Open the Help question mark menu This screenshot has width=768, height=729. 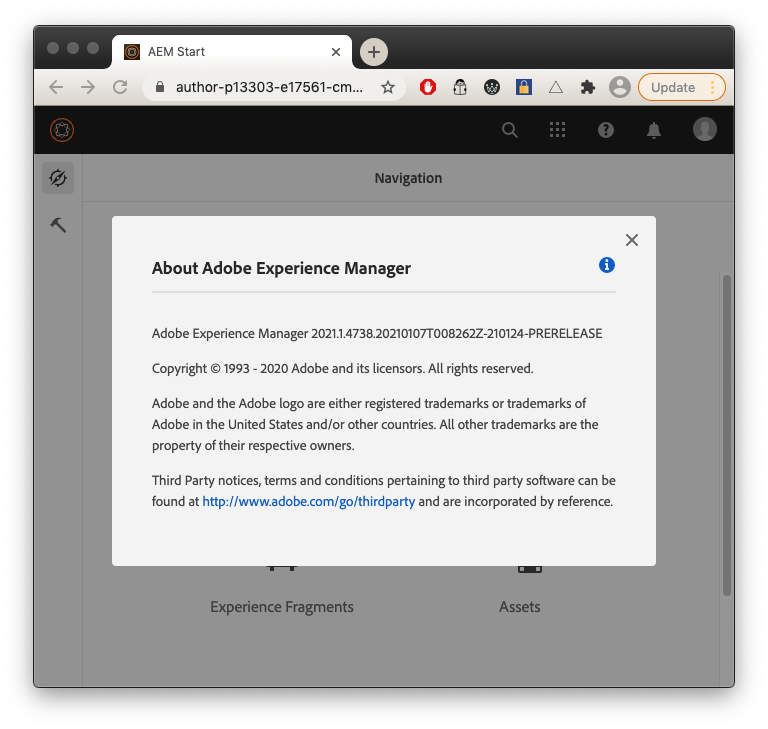pos(606,130)
